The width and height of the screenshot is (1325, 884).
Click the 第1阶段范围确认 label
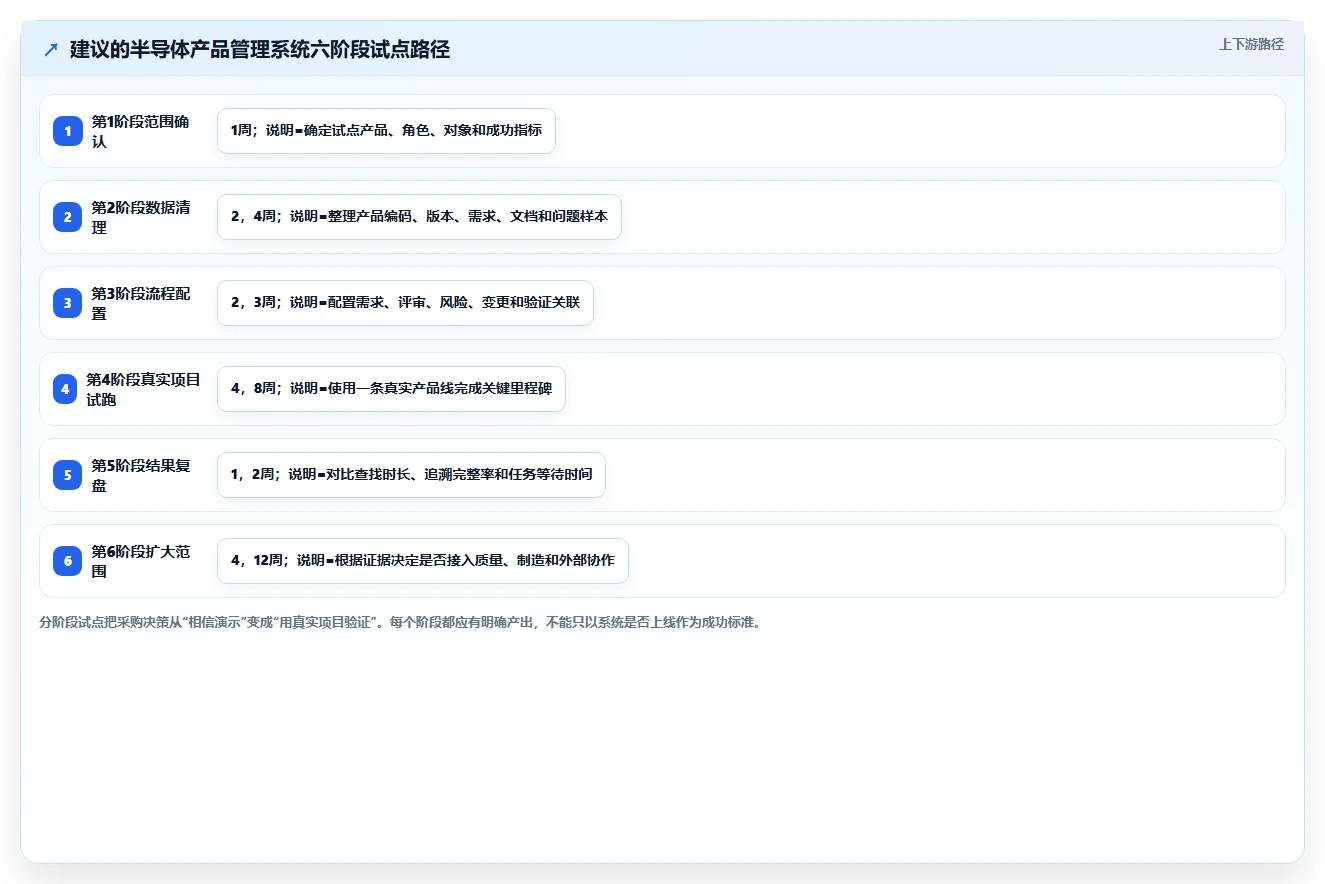tap(141, 131)
